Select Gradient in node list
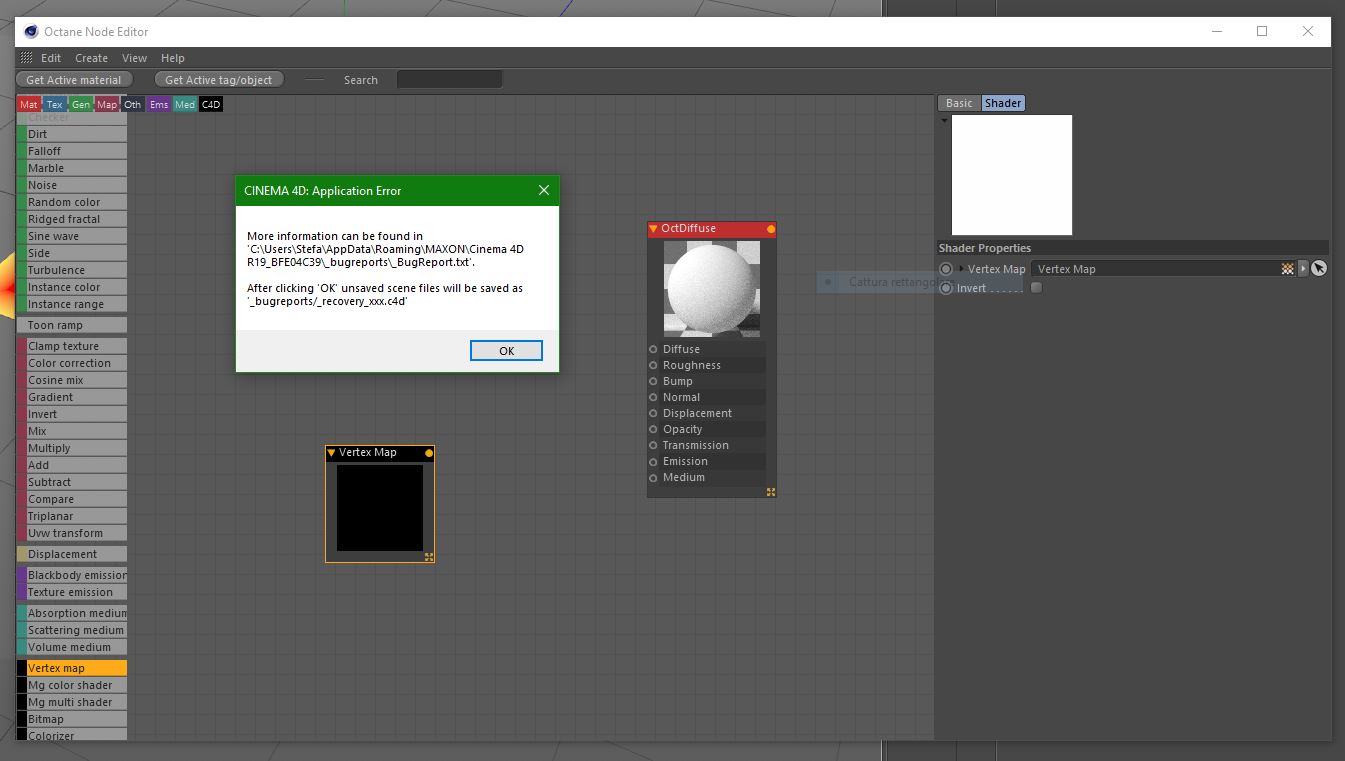1345x761 pixels. pos(72,397)
